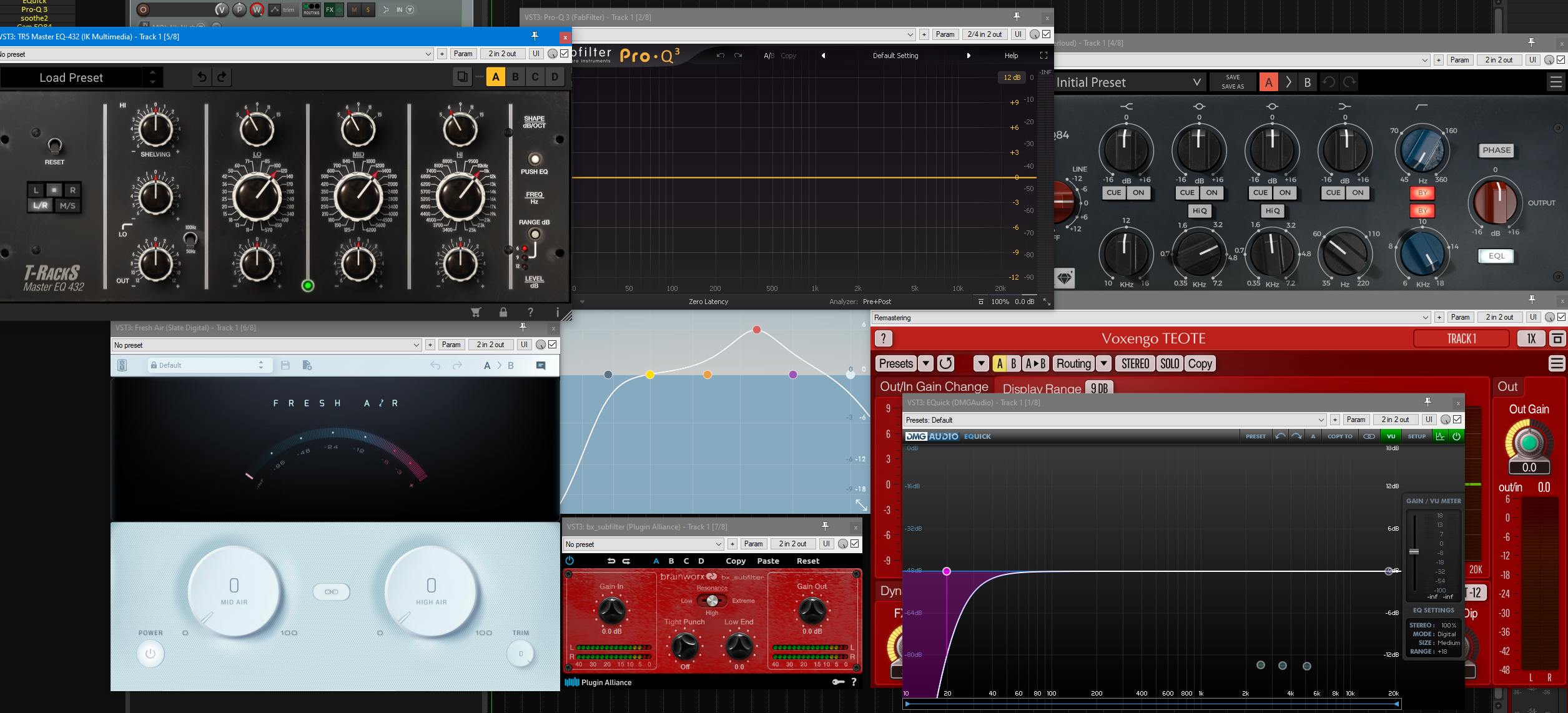
Task: Click the shopping cart icon in T-RackS
Action: pyautogui.click(x=476, y=312)
